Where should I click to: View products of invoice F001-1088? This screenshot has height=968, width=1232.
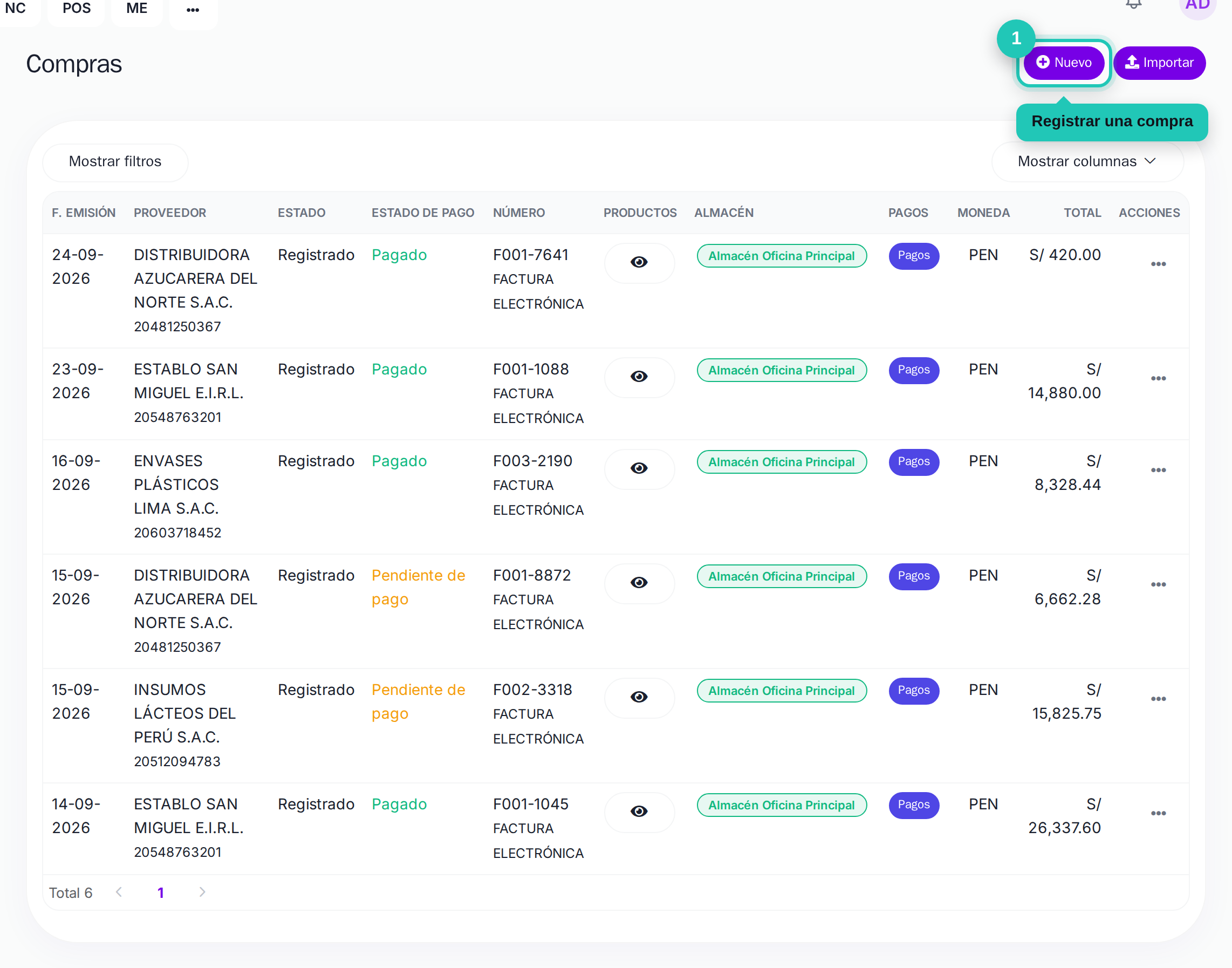[x=639, y=377]
